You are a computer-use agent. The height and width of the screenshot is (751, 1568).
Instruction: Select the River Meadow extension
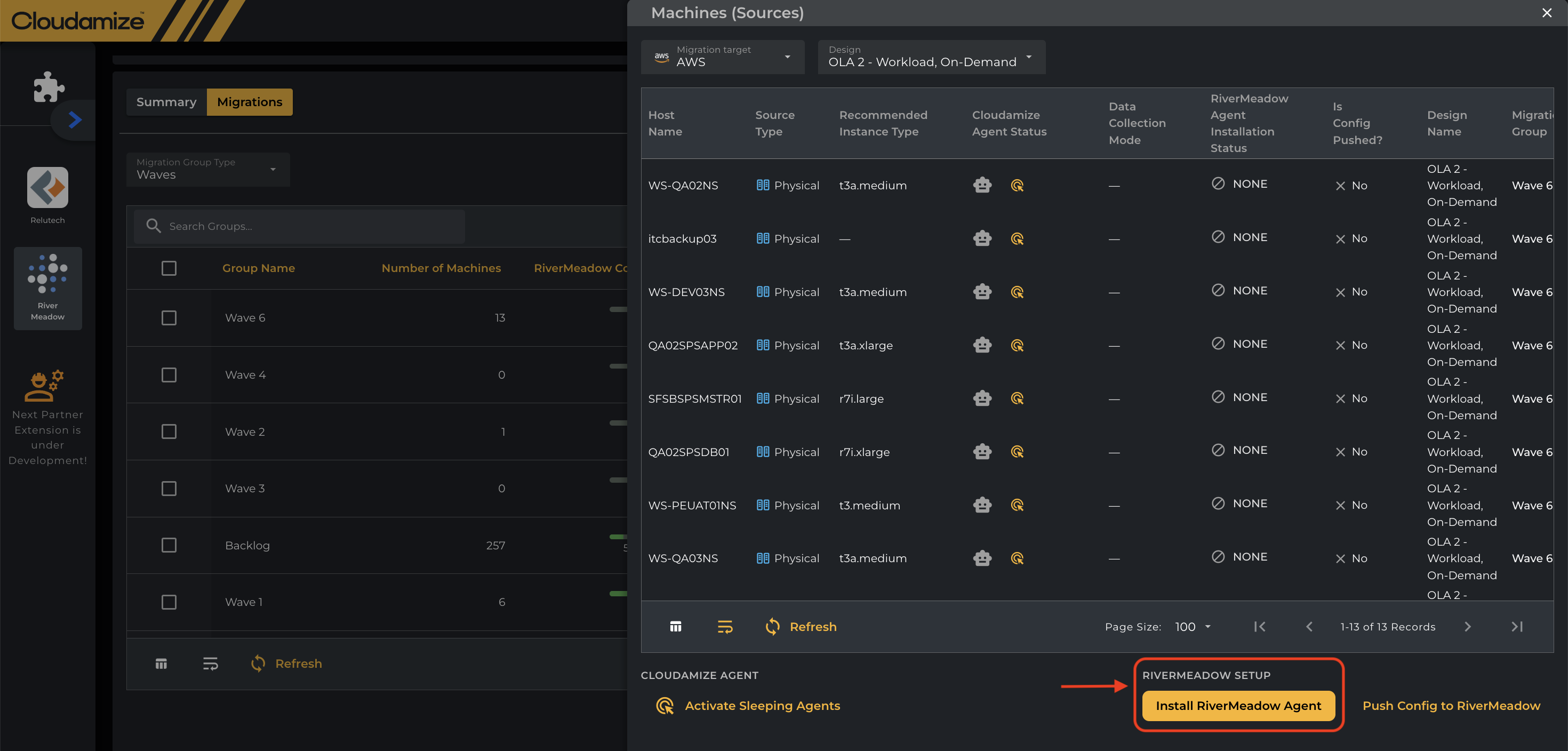(47, 288)
